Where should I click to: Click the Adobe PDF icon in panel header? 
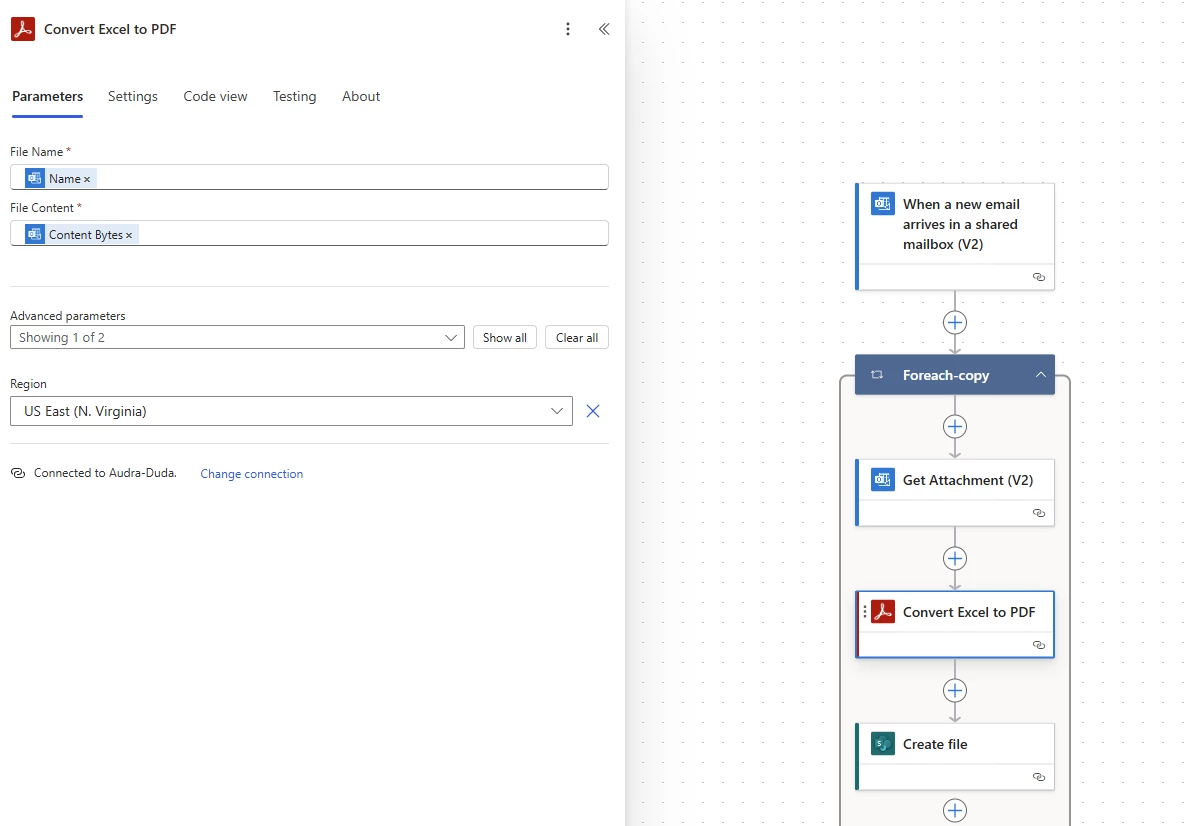click(x=23, y=29)
